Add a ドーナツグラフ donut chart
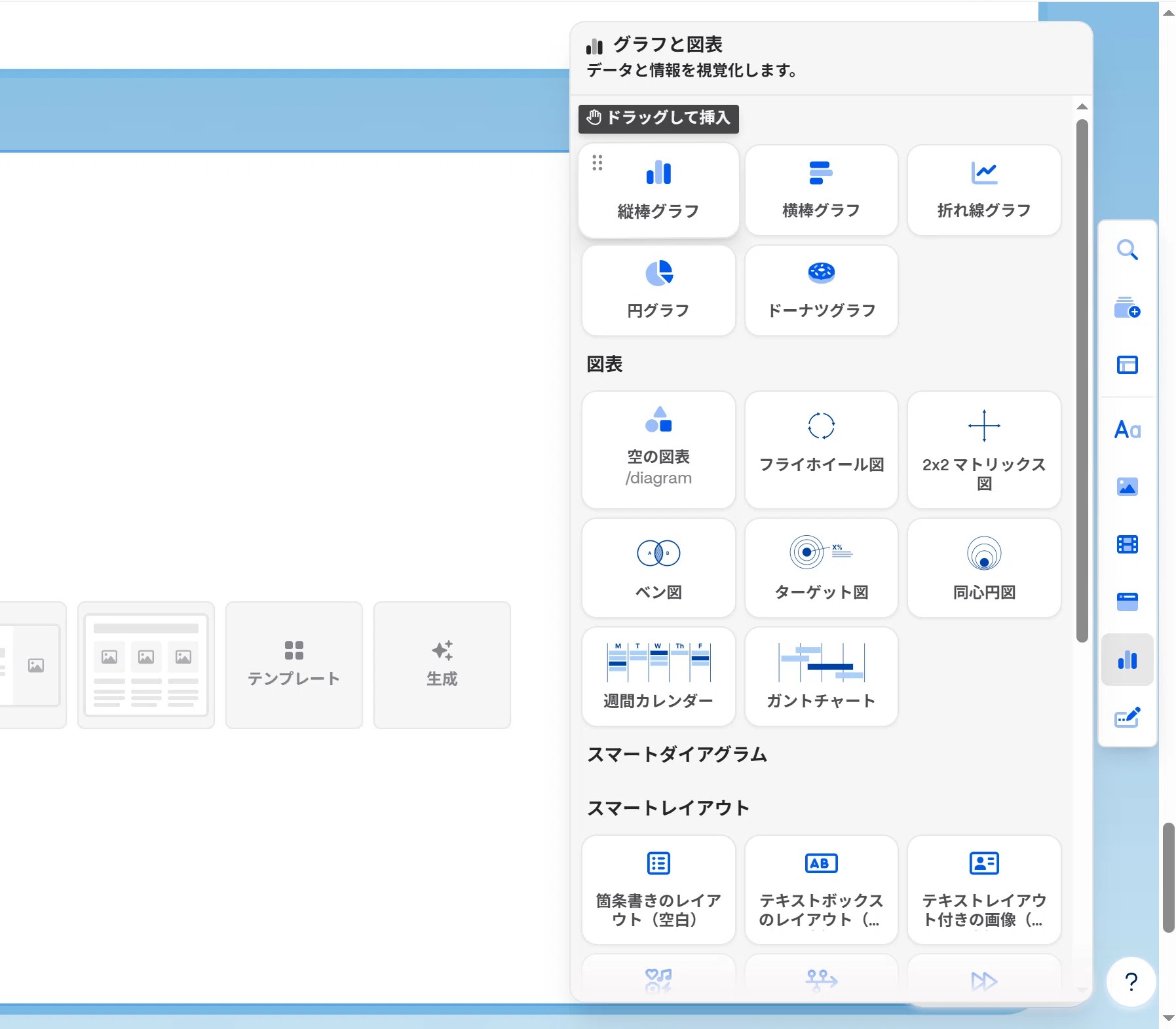 click(x=821, y=290)
